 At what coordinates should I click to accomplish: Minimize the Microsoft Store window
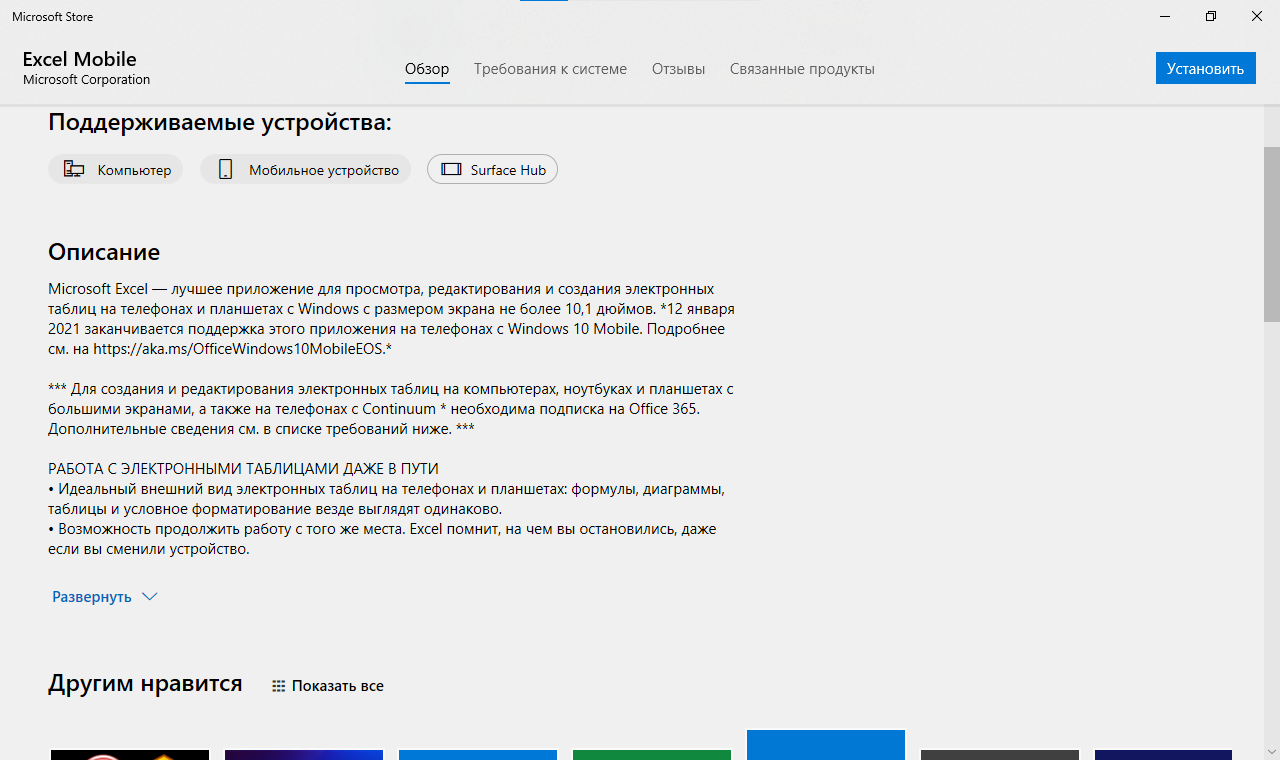[1165, 16]
